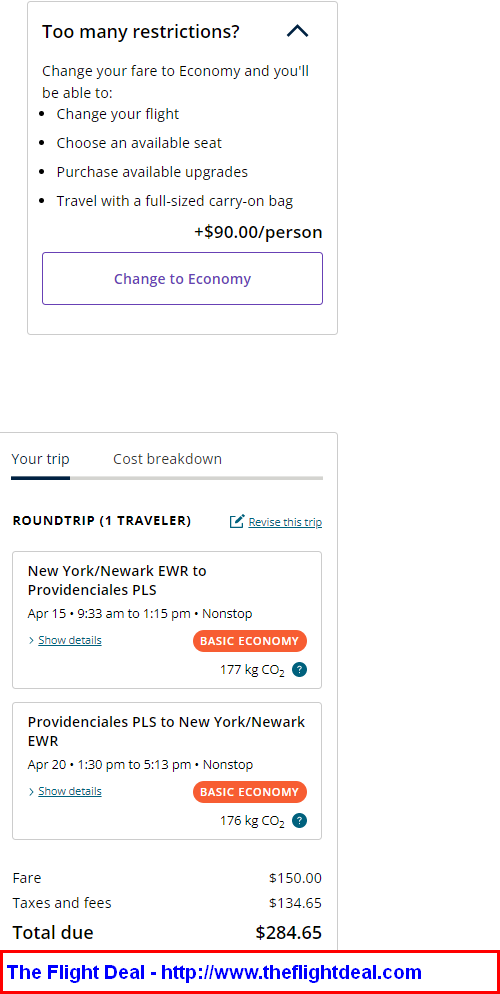
Task: Click the 'Too many restrictions?' heading
Action: pyautogui.click(x=141, y=32)
